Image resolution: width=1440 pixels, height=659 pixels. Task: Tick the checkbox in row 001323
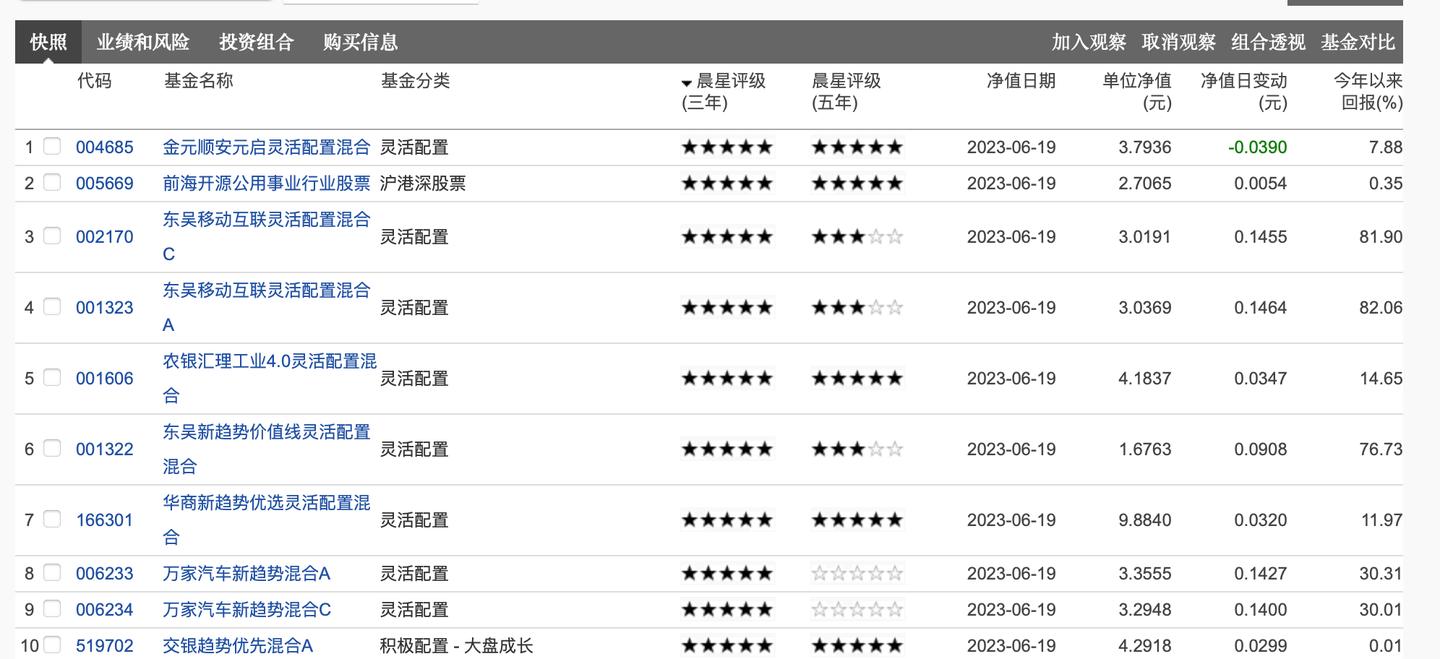52,306
